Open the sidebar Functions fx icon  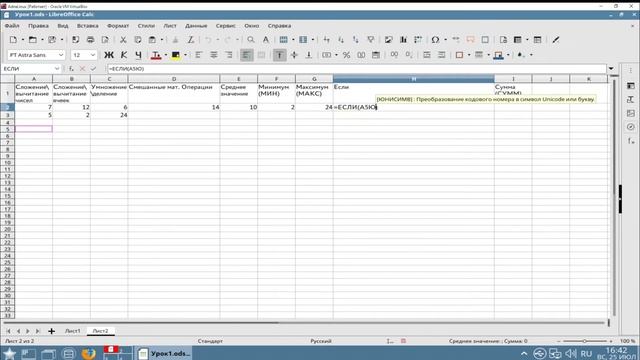pos(631,141)
